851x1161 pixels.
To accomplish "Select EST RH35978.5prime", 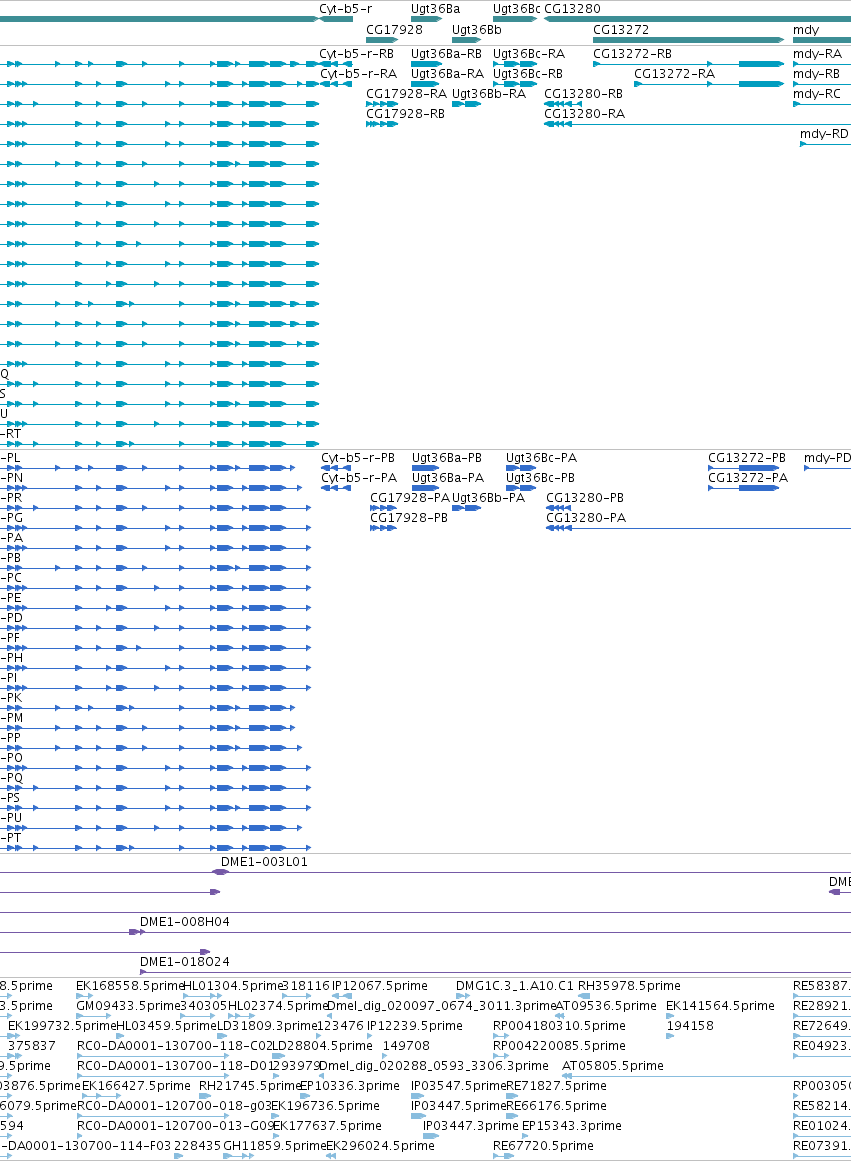I will click(x=630, y=986).
